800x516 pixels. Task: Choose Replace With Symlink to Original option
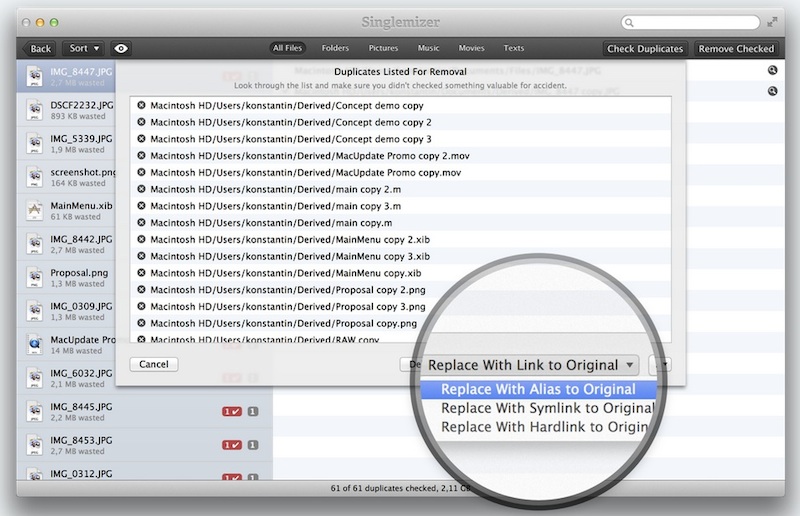547,408
